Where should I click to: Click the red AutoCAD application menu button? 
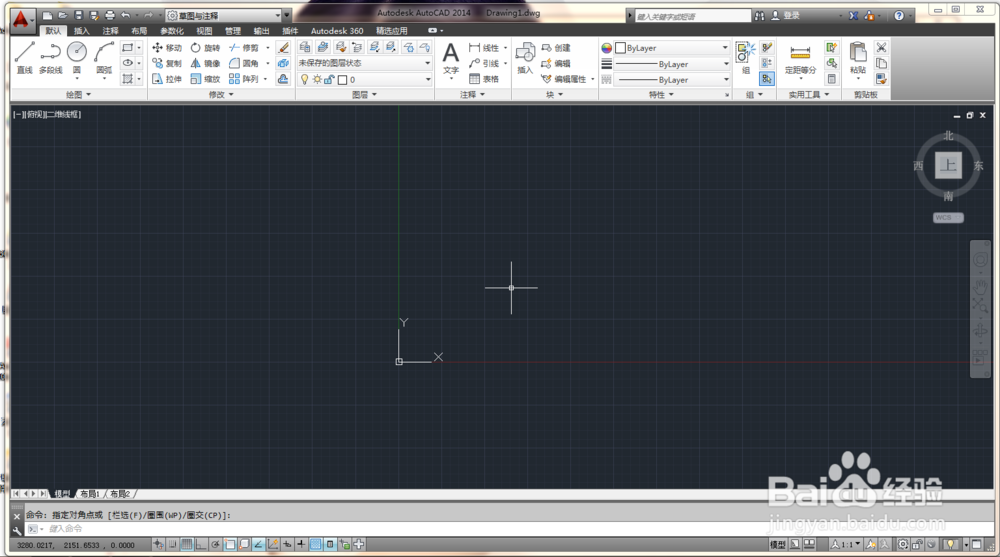click(21, 19)
